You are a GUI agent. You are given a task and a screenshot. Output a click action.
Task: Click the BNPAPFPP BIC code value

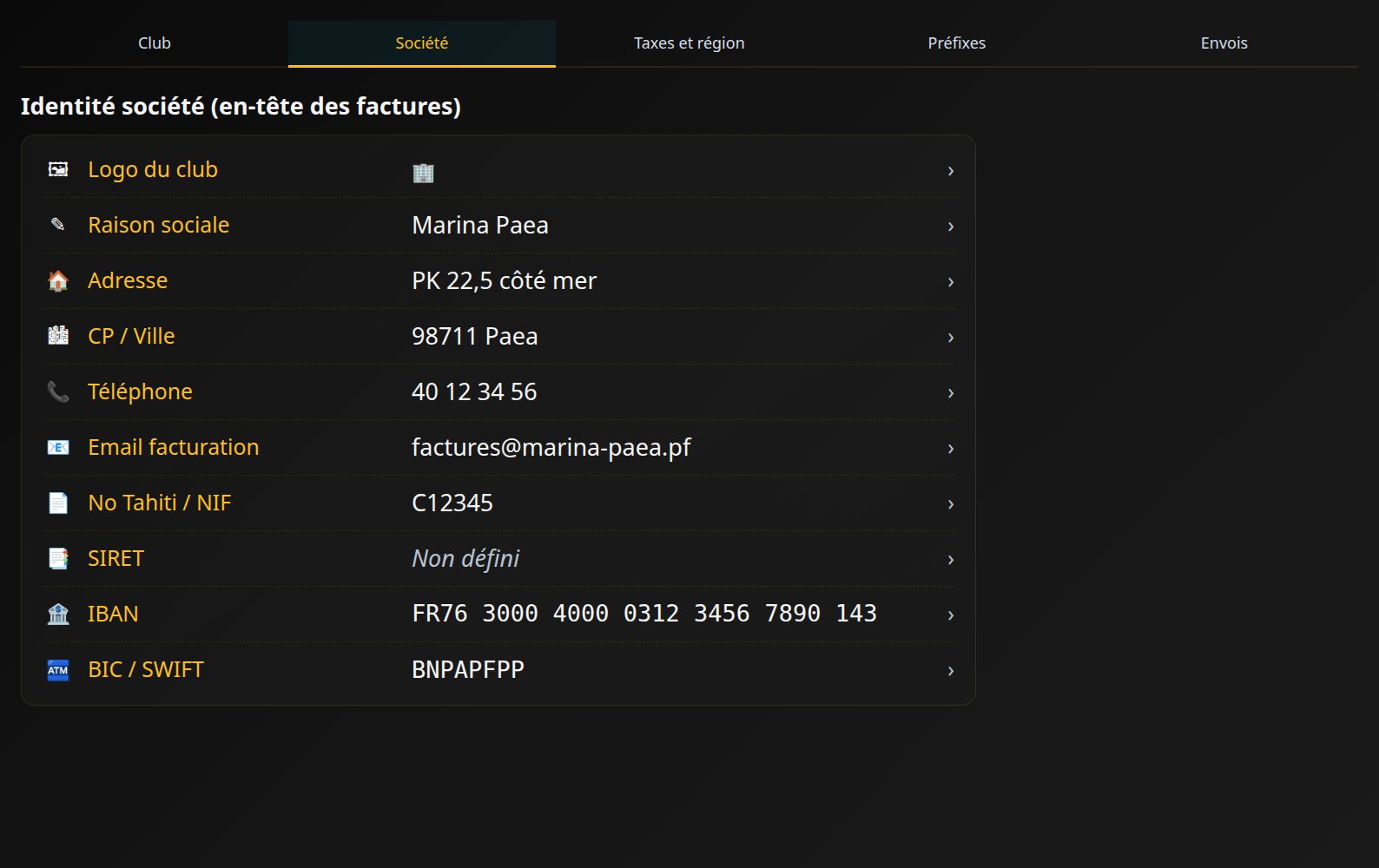[x=468, y=669]
